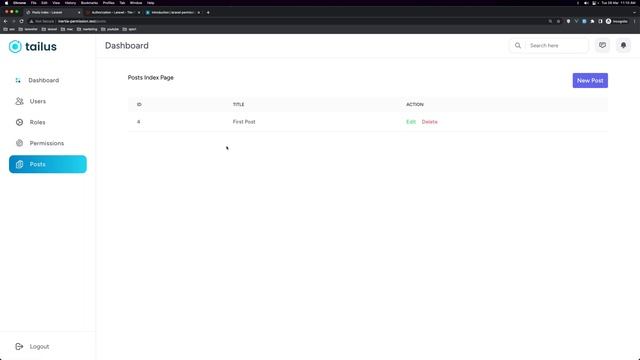Reload the current page

[21, 21]
